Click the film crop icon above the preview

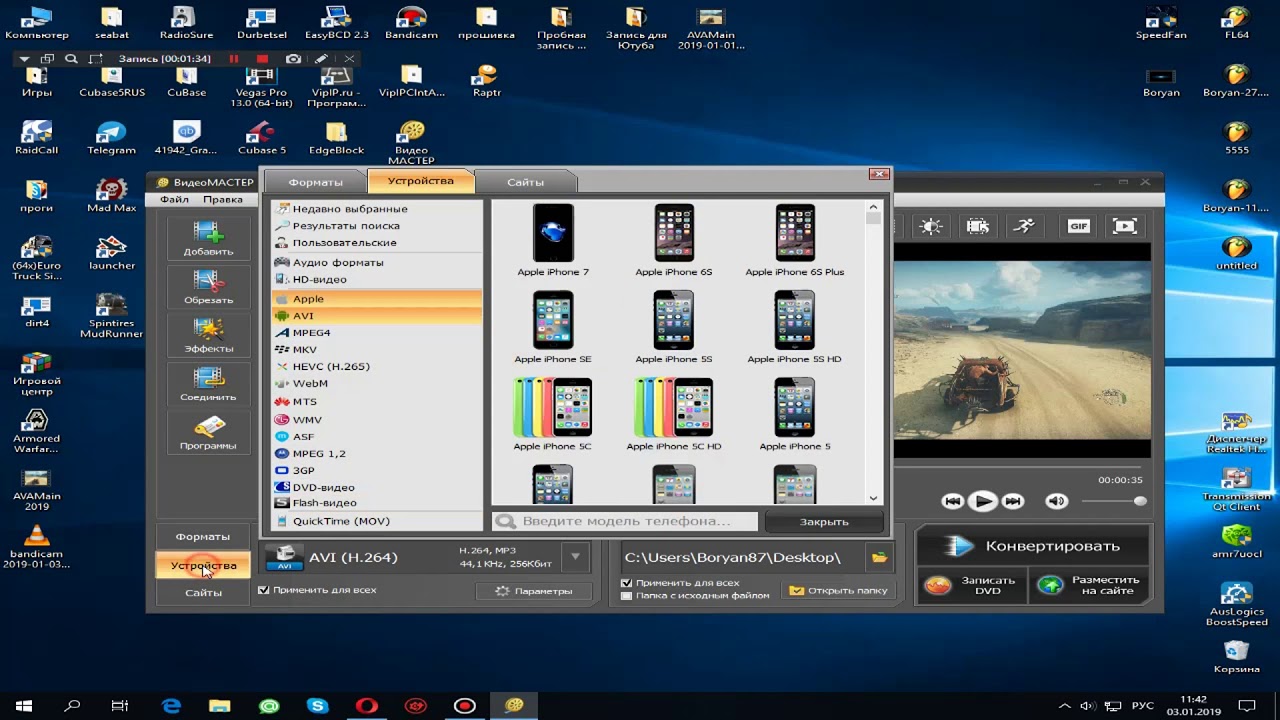coord(978,226)
